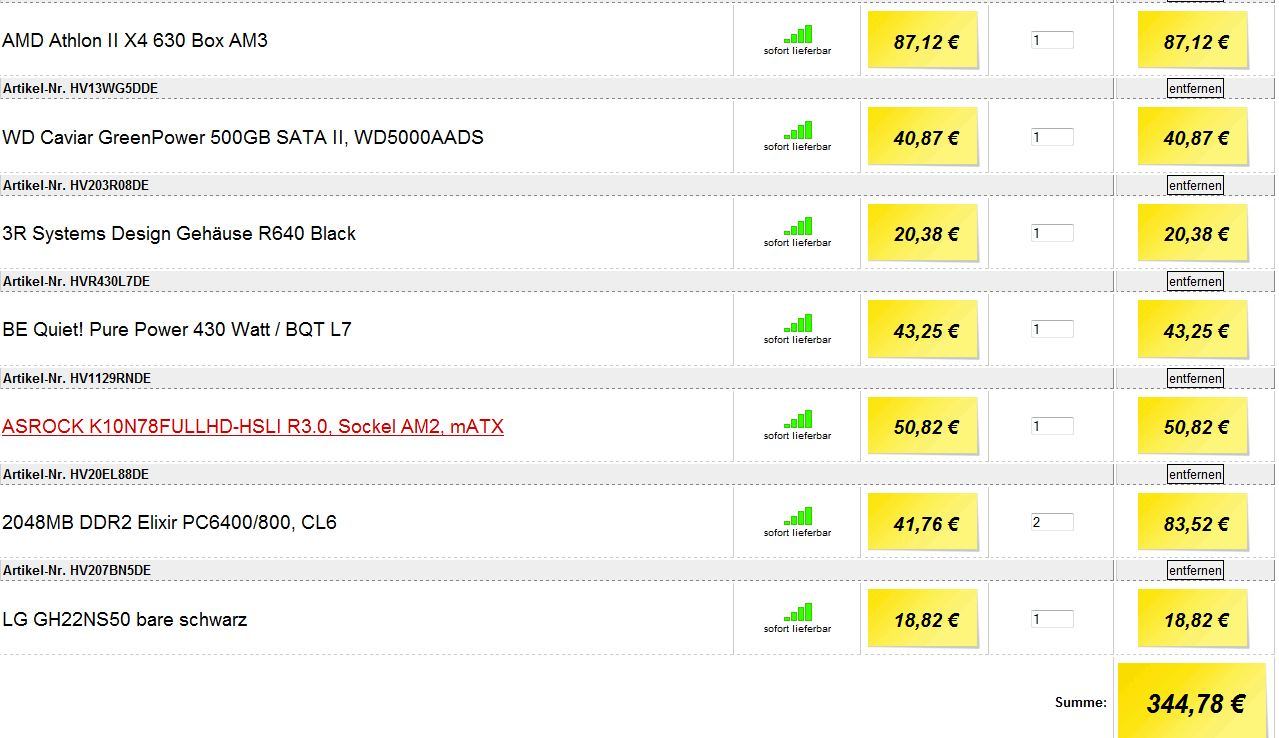
Task: Open the ASROCK K10N78FULLHD-HSLI product link
Action: (253, 427)
